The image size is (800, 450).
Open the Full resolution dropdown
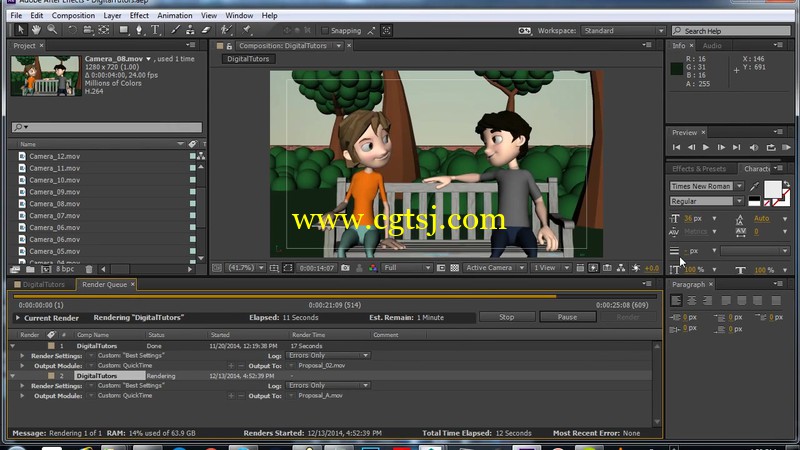(x=407, y=268)
